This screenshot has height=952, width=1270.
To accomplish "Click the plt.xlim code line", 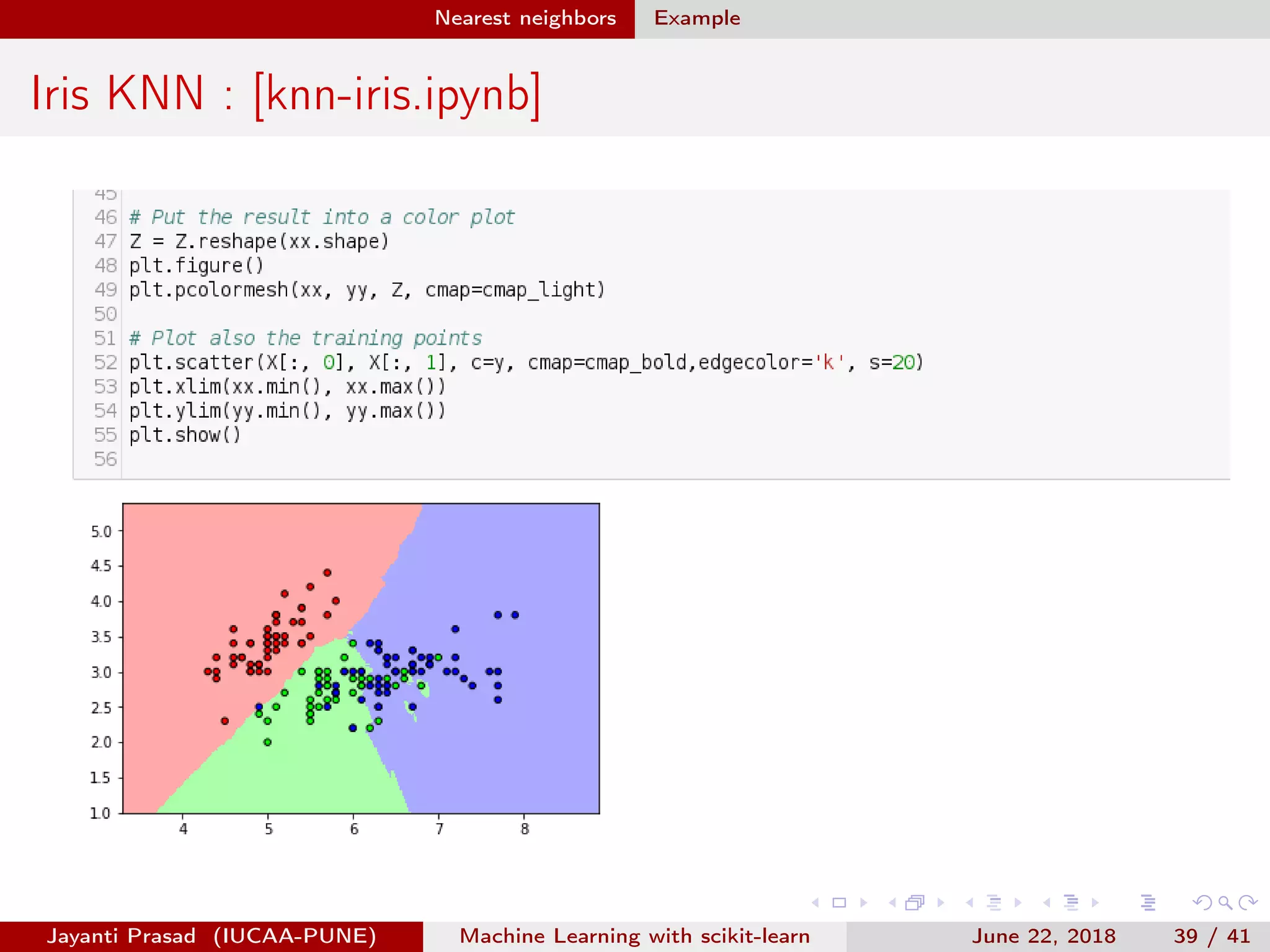I will (x=287, y=387).
